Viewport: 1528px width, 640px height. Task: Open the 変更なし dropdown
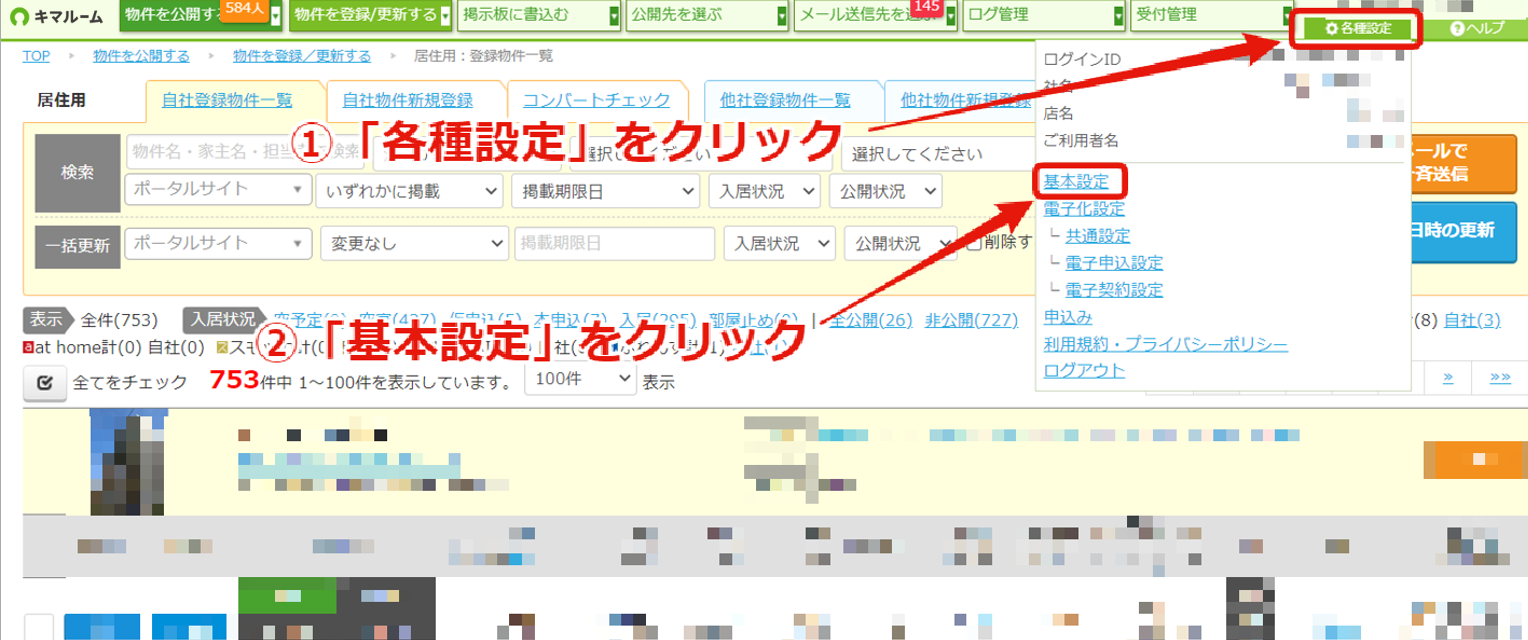point(415,244)
